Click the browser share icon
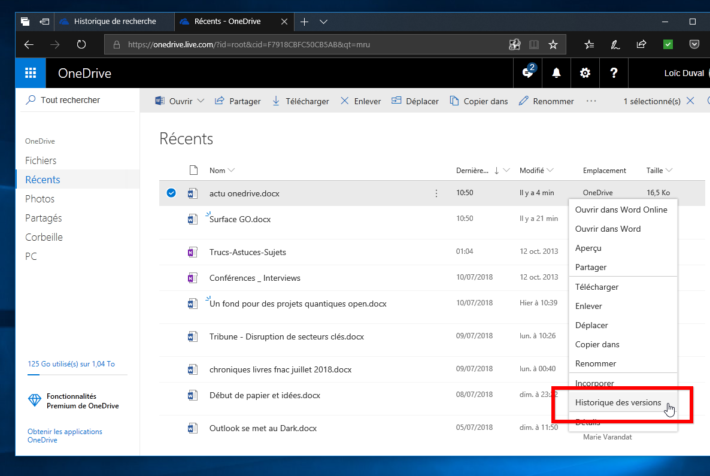The image size is (710, 476). click(x=641, y=44)
